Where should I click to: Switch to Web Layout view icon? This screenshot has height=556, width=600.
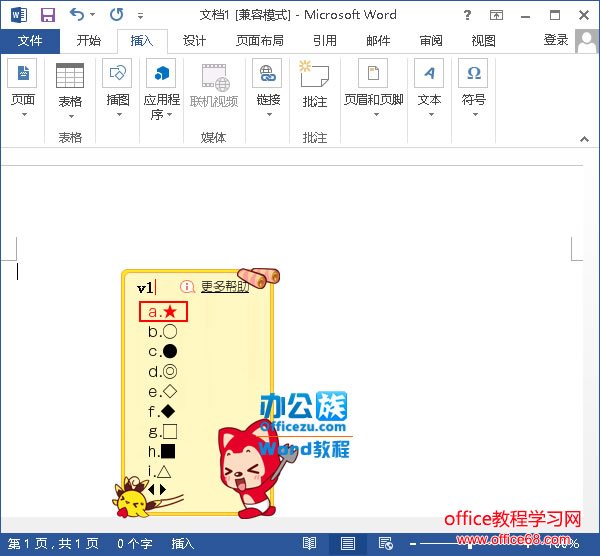pyautogui.click(x=385, y=543)
